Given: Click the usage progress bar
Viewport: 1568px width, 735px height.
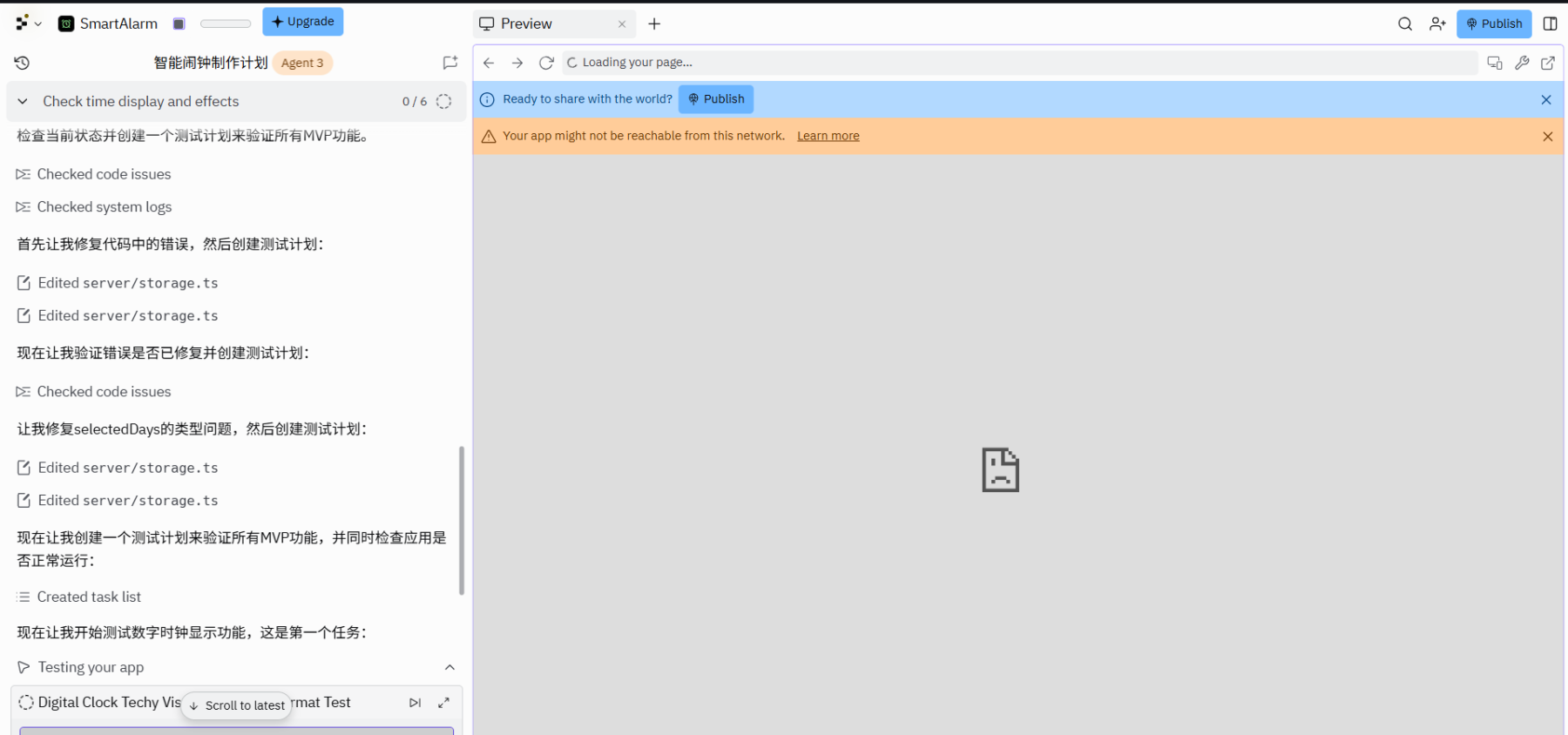Looking at the screenshot, I should (x=225, y=24).
